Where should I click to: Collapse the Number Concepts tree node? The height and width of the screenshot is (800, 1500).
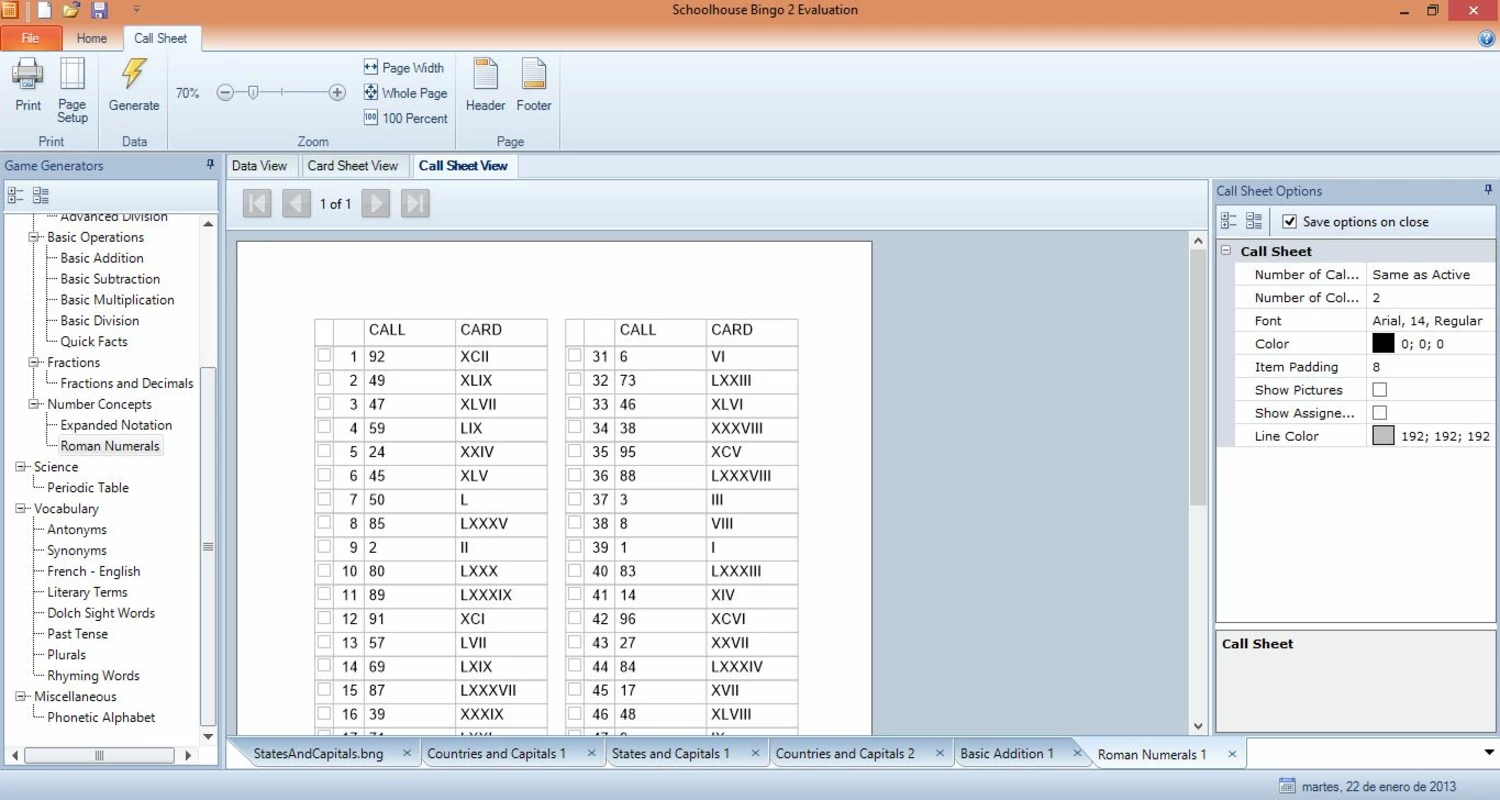point(35,404)
